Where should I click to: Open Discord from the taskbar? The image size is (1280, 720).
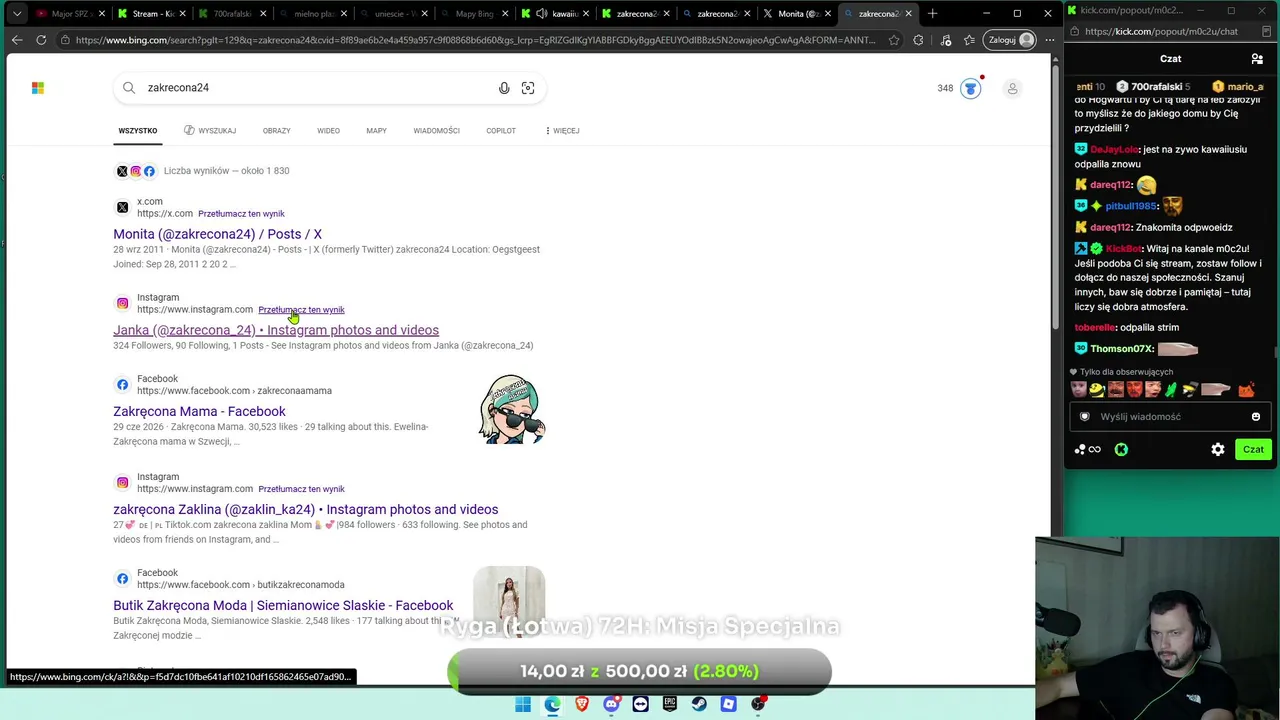[x=611, y=705]
